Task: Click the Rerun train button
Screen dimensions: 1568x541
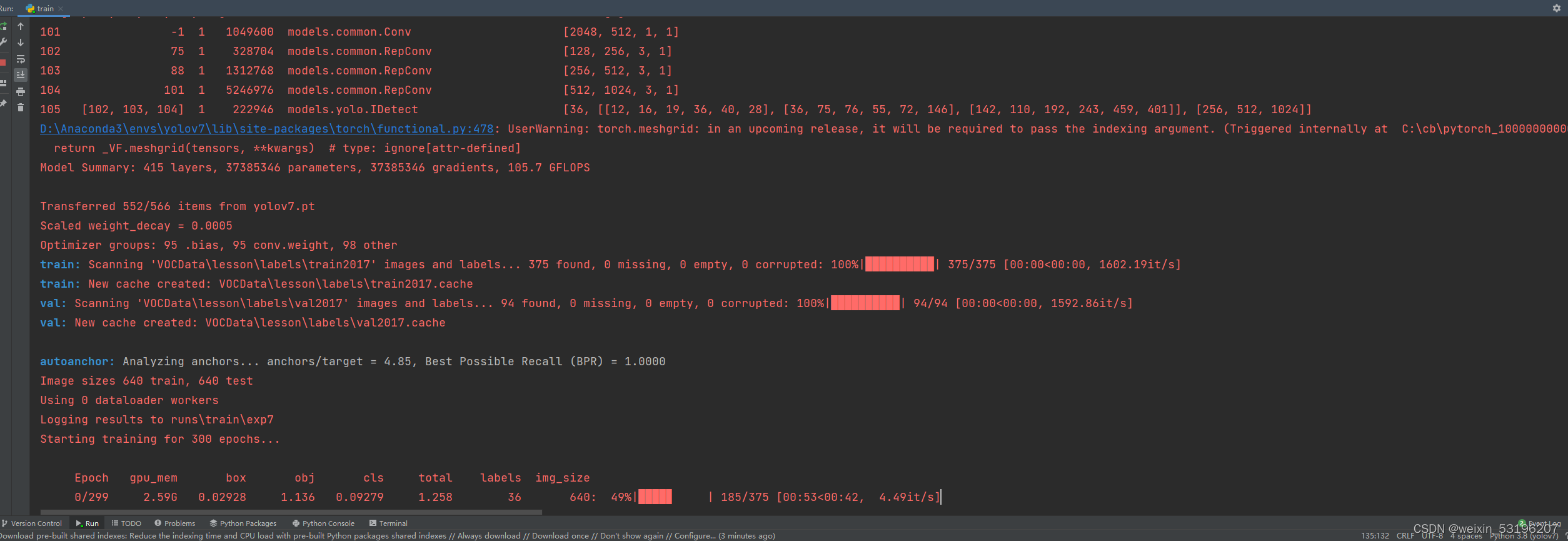Action: pos(3,26)
